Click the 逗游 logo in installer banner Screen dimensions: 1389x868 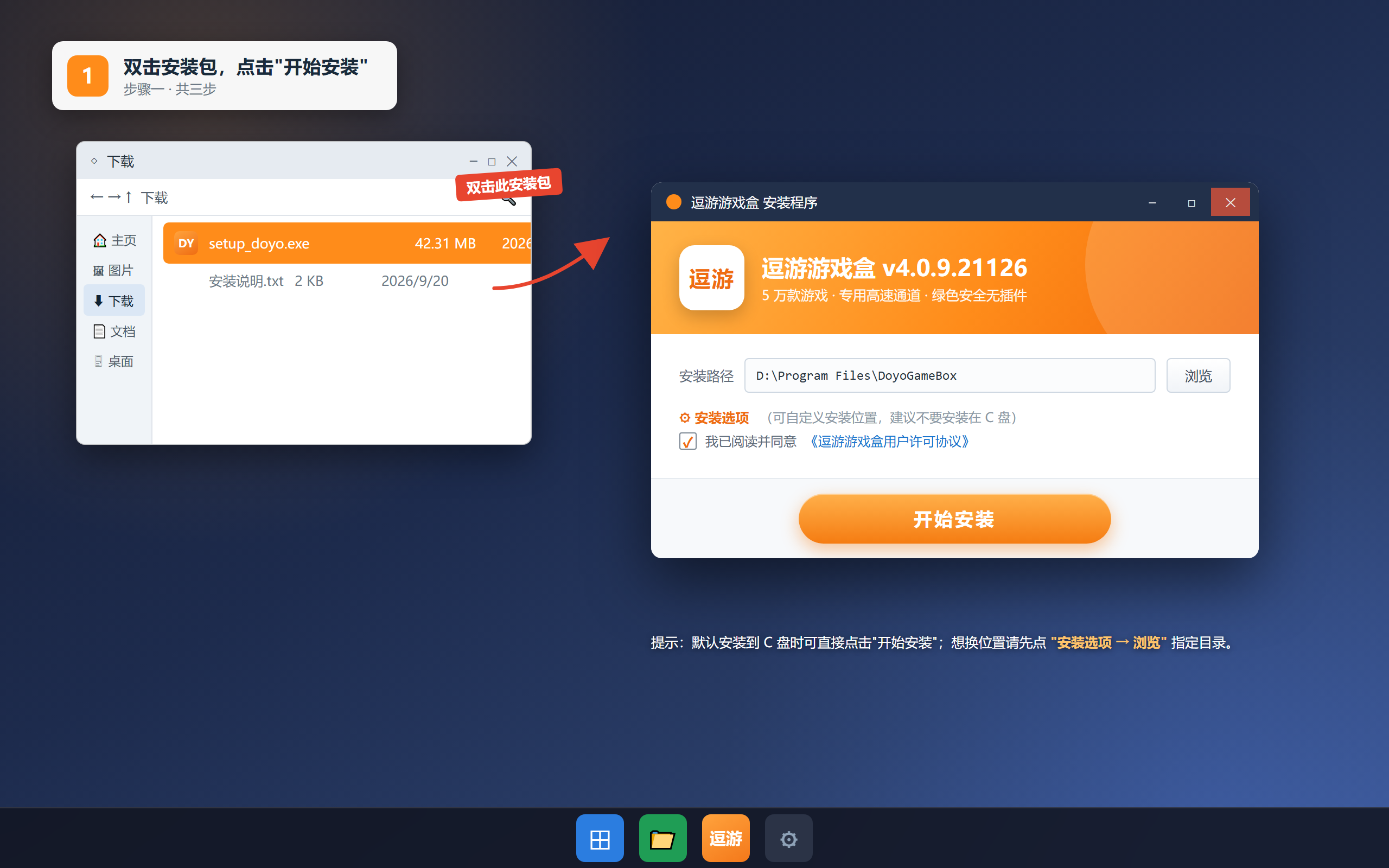pyautogui.click(x=712, y=278)
